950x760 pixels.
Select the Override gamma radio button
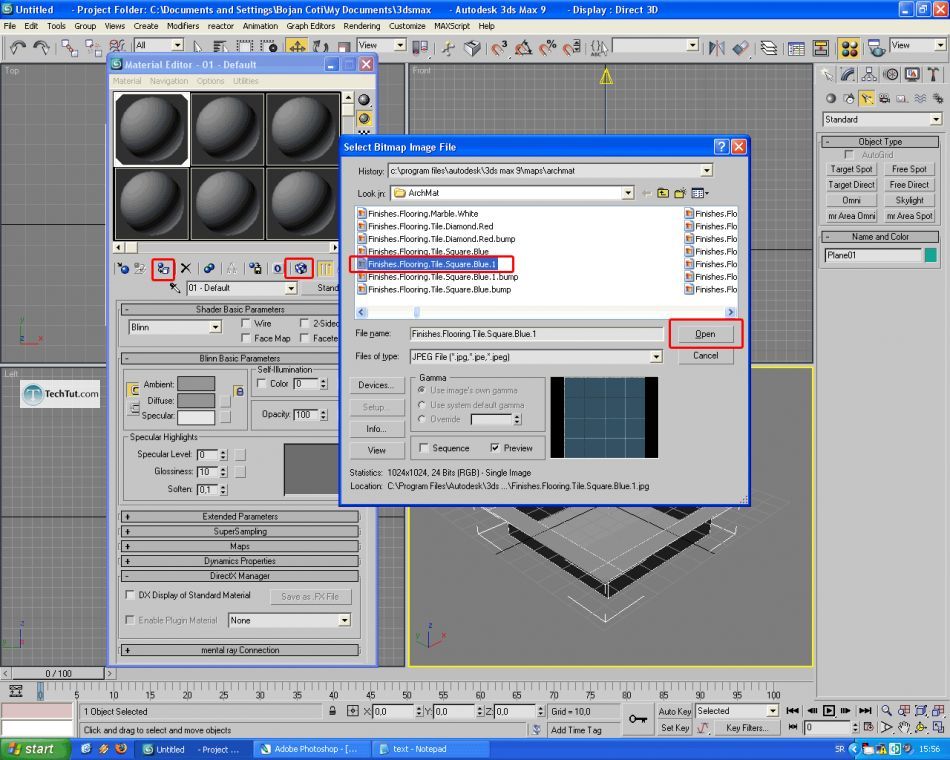422,419
